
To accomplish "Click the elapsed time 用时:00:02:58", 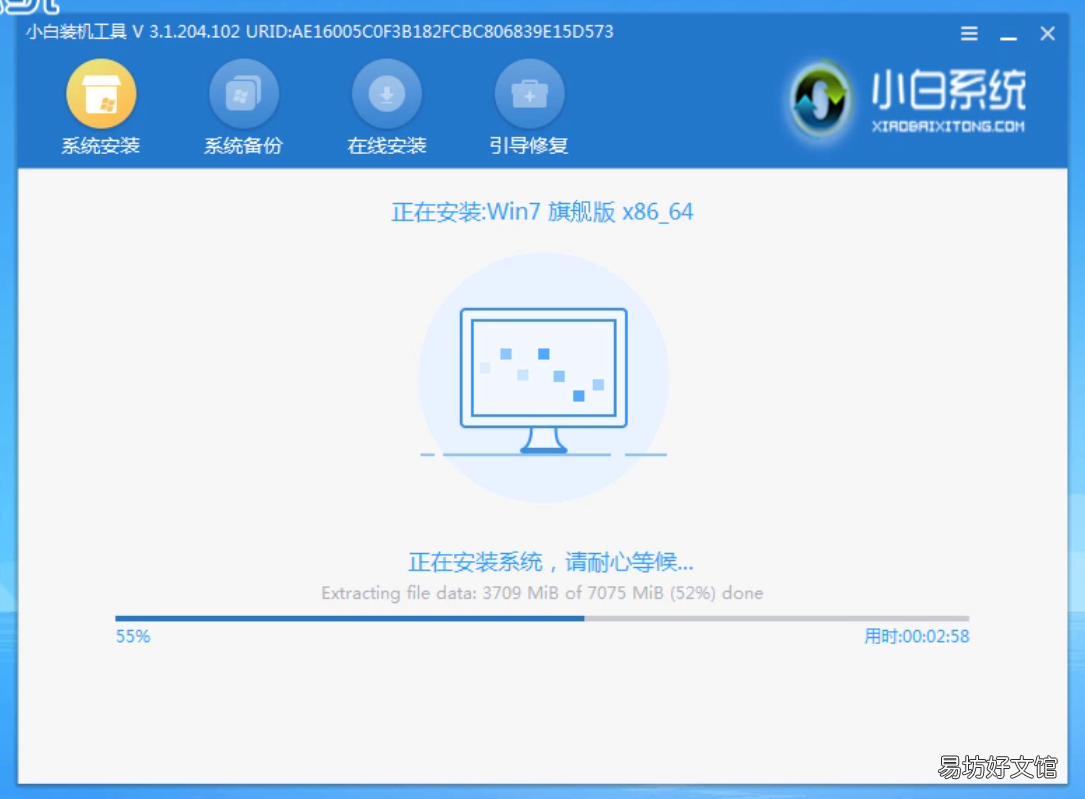I will click(x=917, y=636).
